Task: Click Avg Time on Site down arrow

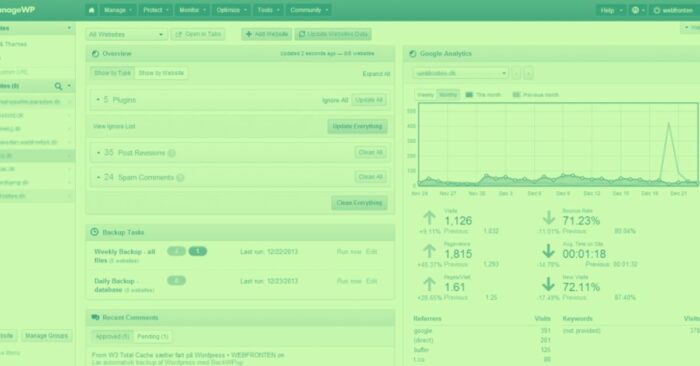Action: click(x=549, y=251)
